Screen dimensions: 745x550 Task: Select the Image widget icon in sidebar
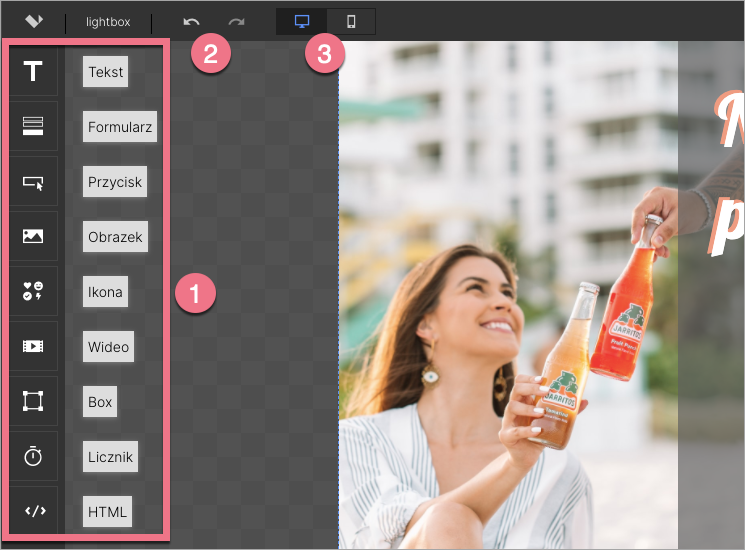[33, 237]
